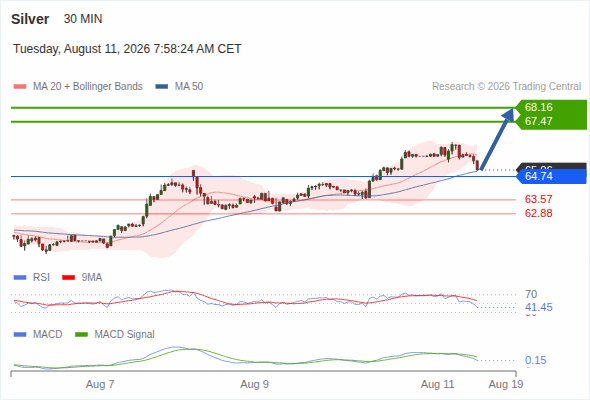The width and height of the screenshot is (590, 400).
Task: Click the MACD current value 0.15
Action: 535,360
